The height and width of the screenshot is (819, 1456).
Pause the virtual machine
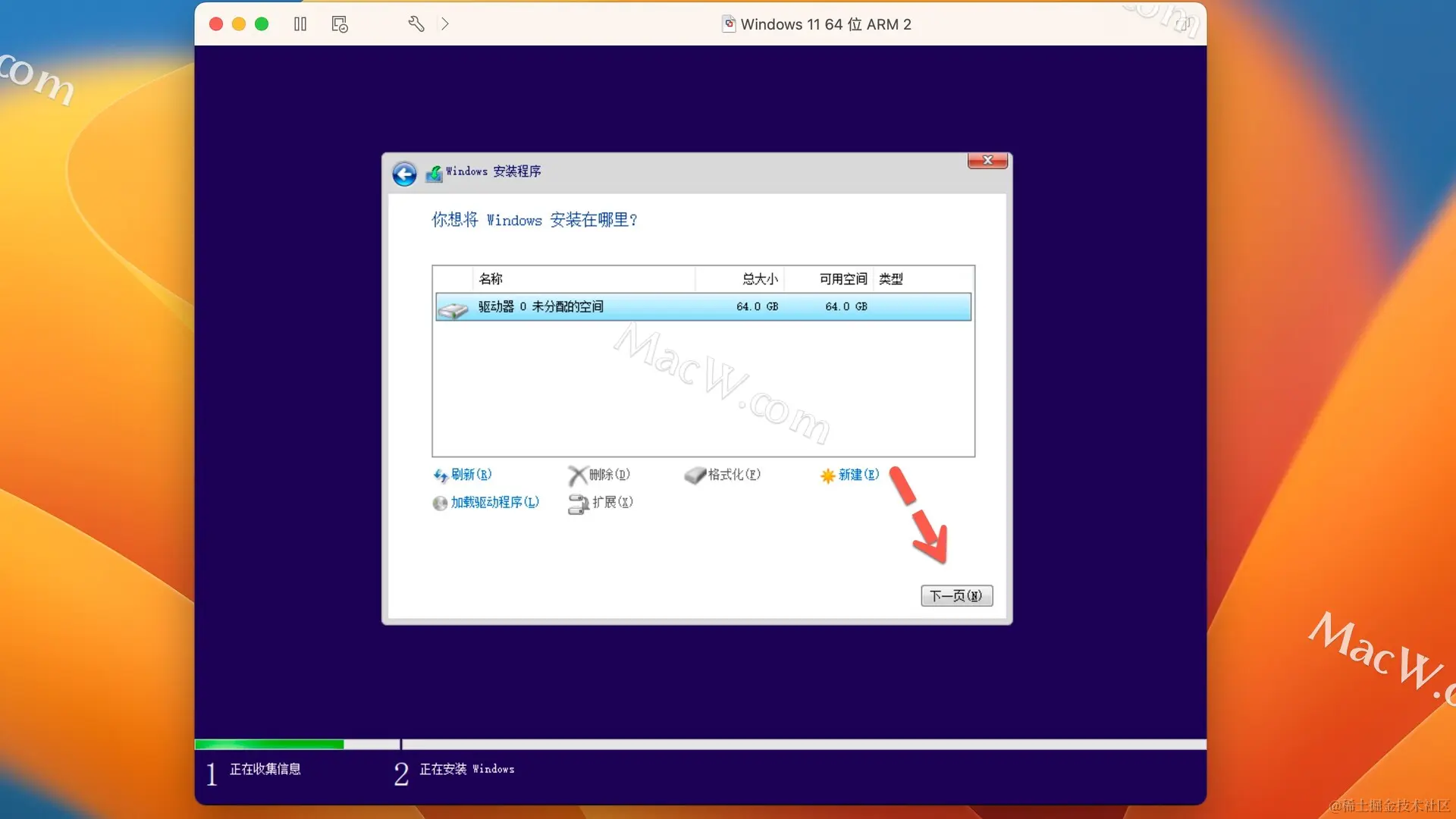300,24
